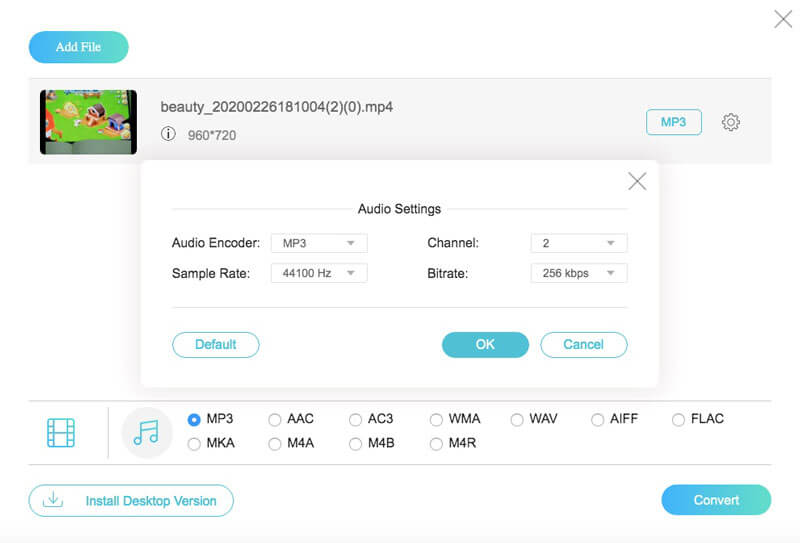The height and width of the screenshot is (543, 800).
Task: Click the Audio Encoder: label
Action: point(216,243)
